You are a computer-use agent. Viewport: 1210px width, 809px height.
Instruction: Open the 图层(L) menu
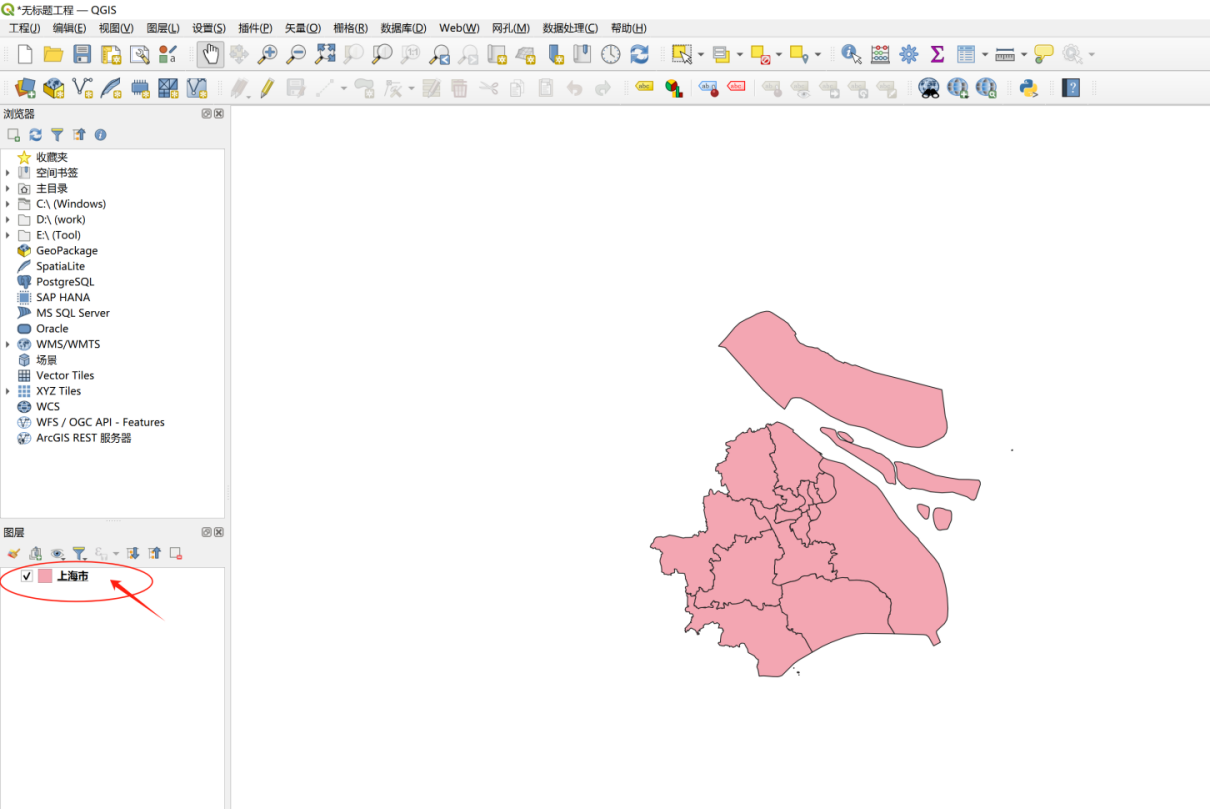(163, 28)
